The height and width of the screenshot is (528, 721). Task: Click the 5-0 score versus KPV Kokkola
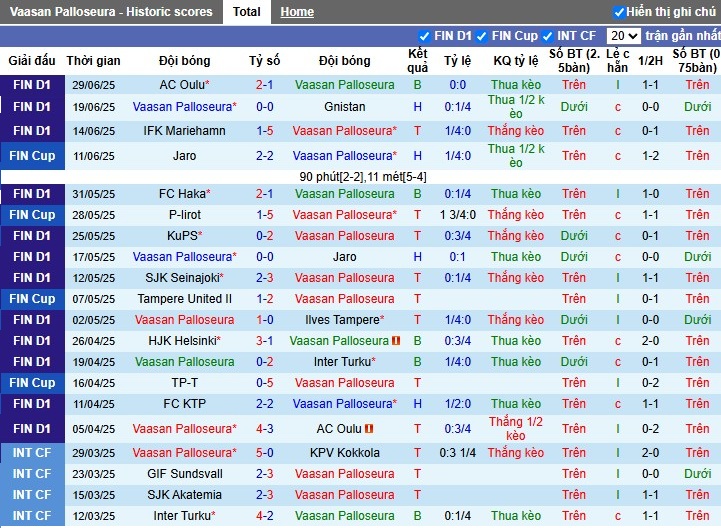[x=264, y=453]
